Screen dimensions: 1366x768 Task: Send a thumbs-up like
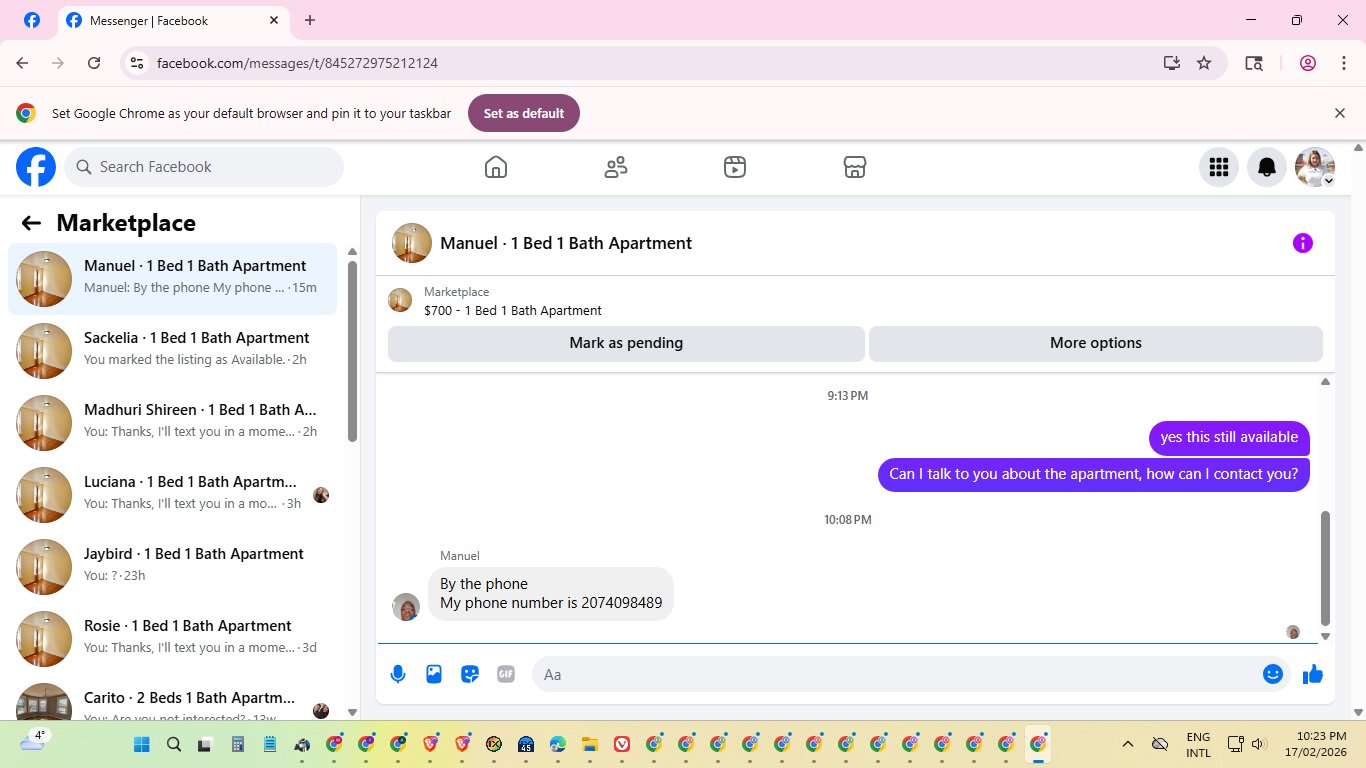pyautogui.click(x=1313, y=674)
